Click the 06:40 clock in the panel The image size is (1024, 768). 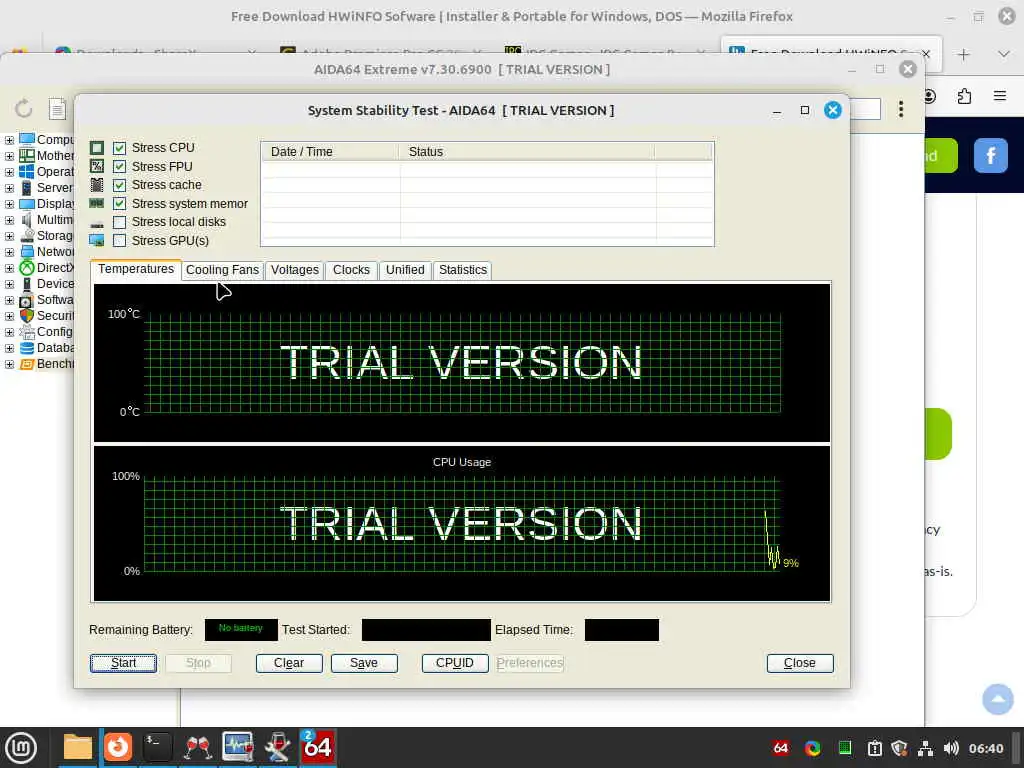[x=985, y=748]
